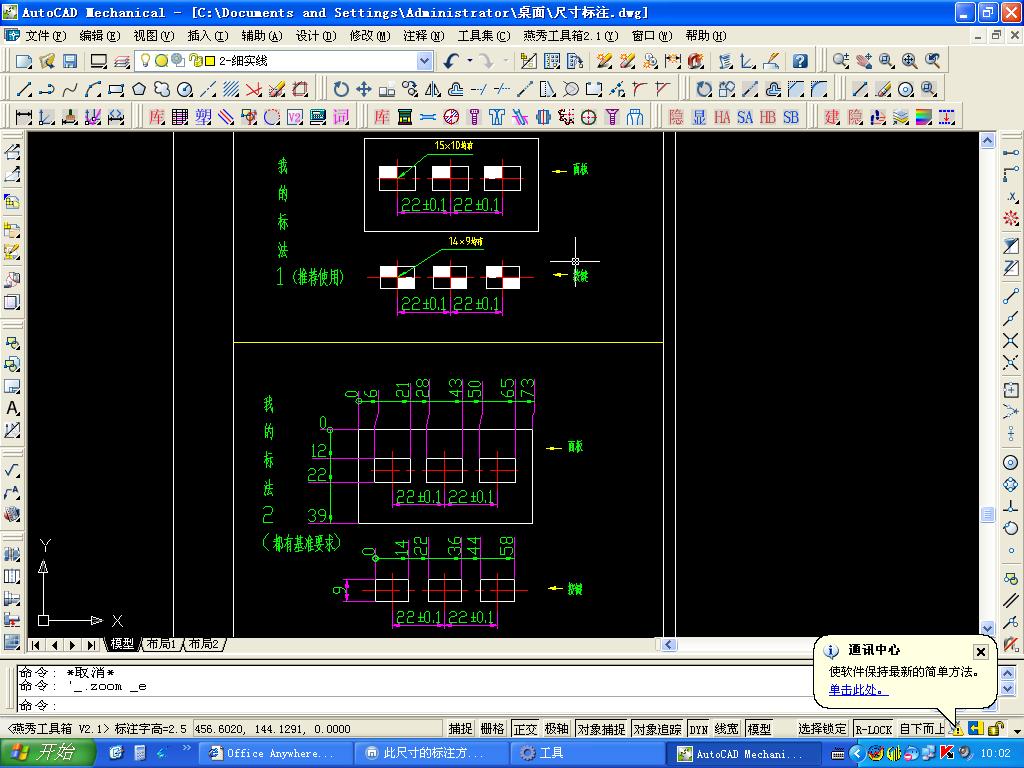Viewport: 1024px width, 768px height.
Task: Click the Save floppy disk icon
Action: coord(70,61)
